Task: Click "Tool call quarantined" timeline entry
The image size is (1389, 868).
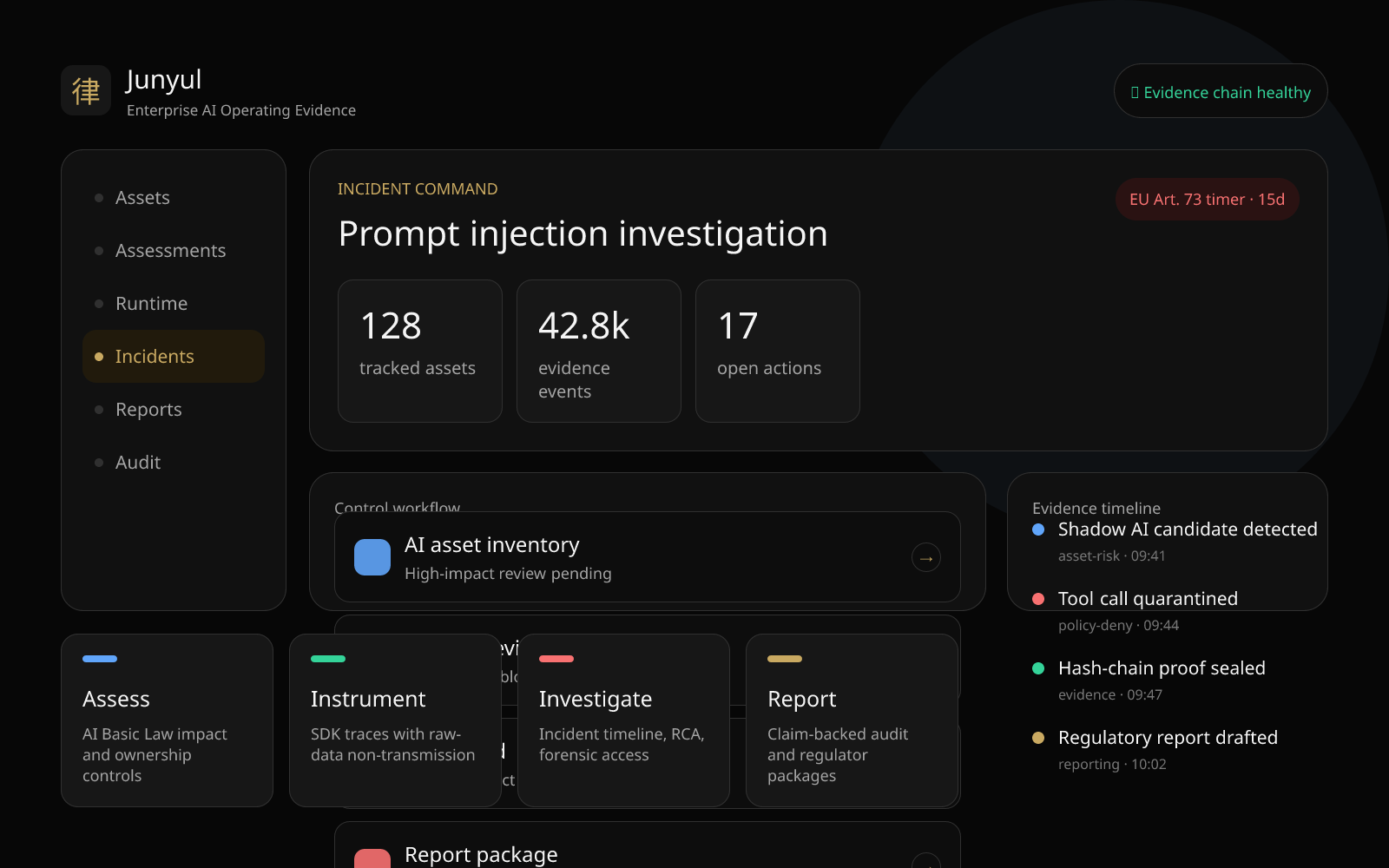Action: pyautogui.click(x=1148, y=599)
